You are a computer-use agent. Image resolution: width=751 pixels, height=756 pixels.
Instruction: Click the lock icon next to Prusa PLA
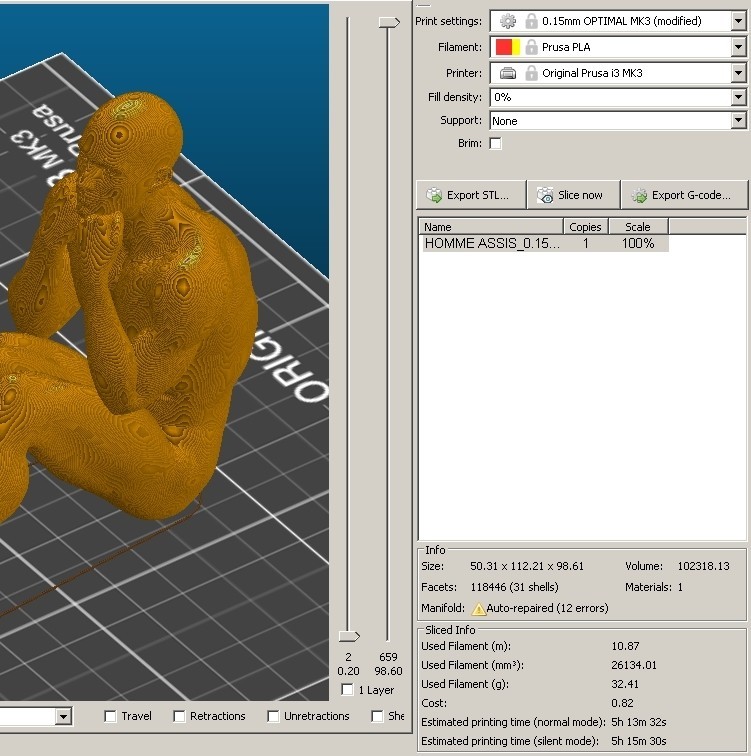coord(531,47)
